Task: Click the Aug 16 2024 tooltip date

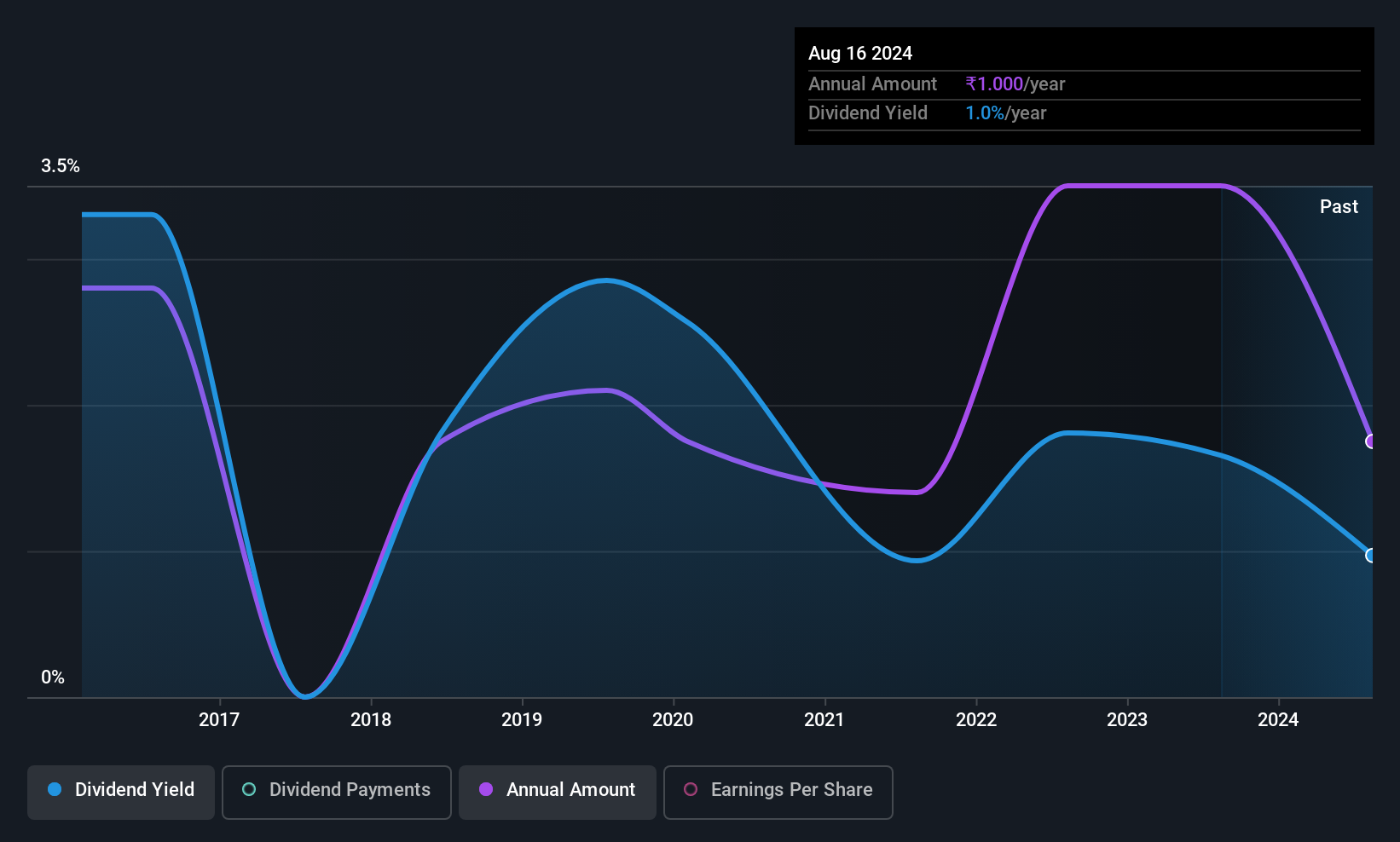Action: [860, 54]
